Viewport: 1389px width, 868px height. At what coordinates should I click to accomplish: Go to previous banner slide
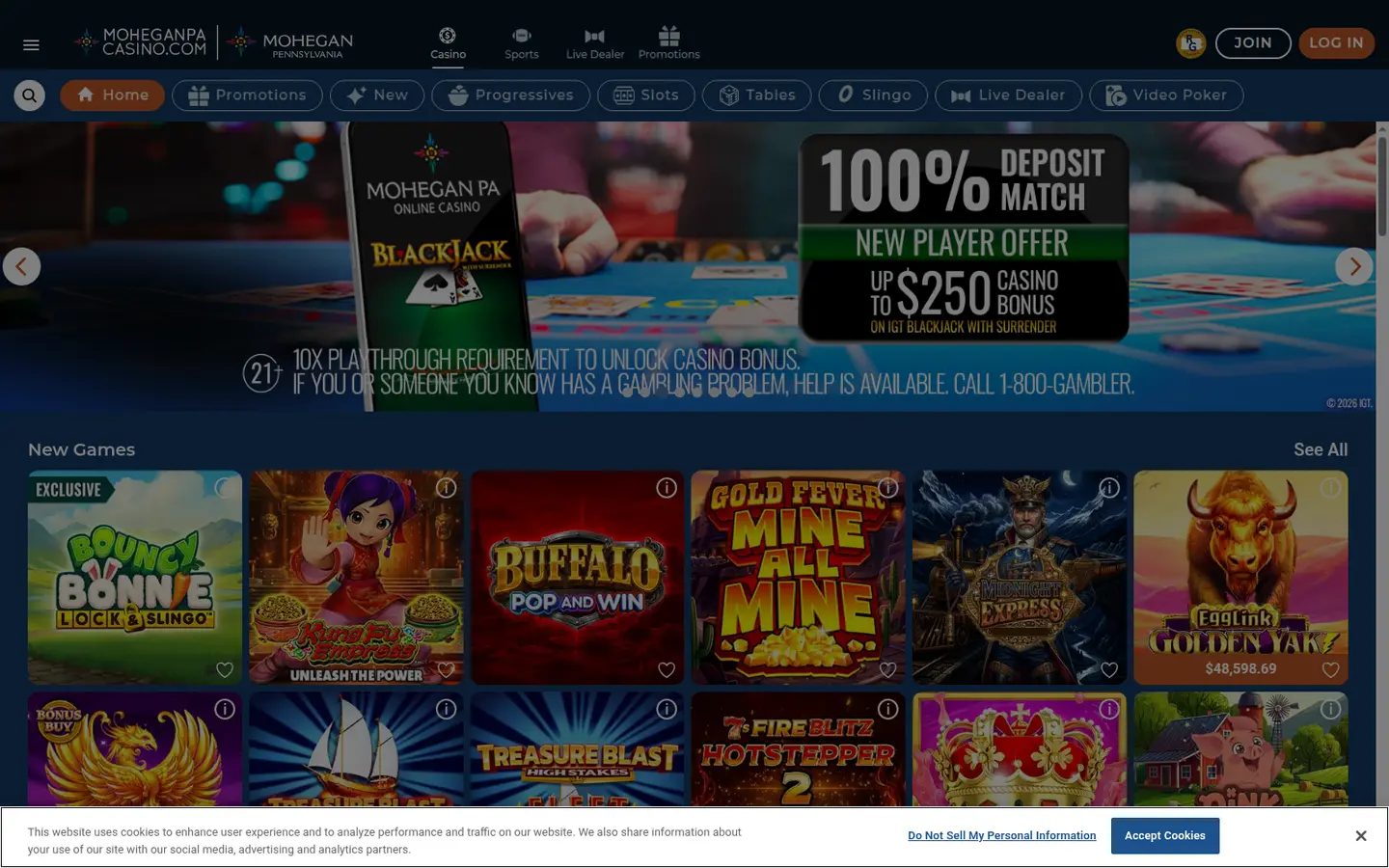click(21, 266)
